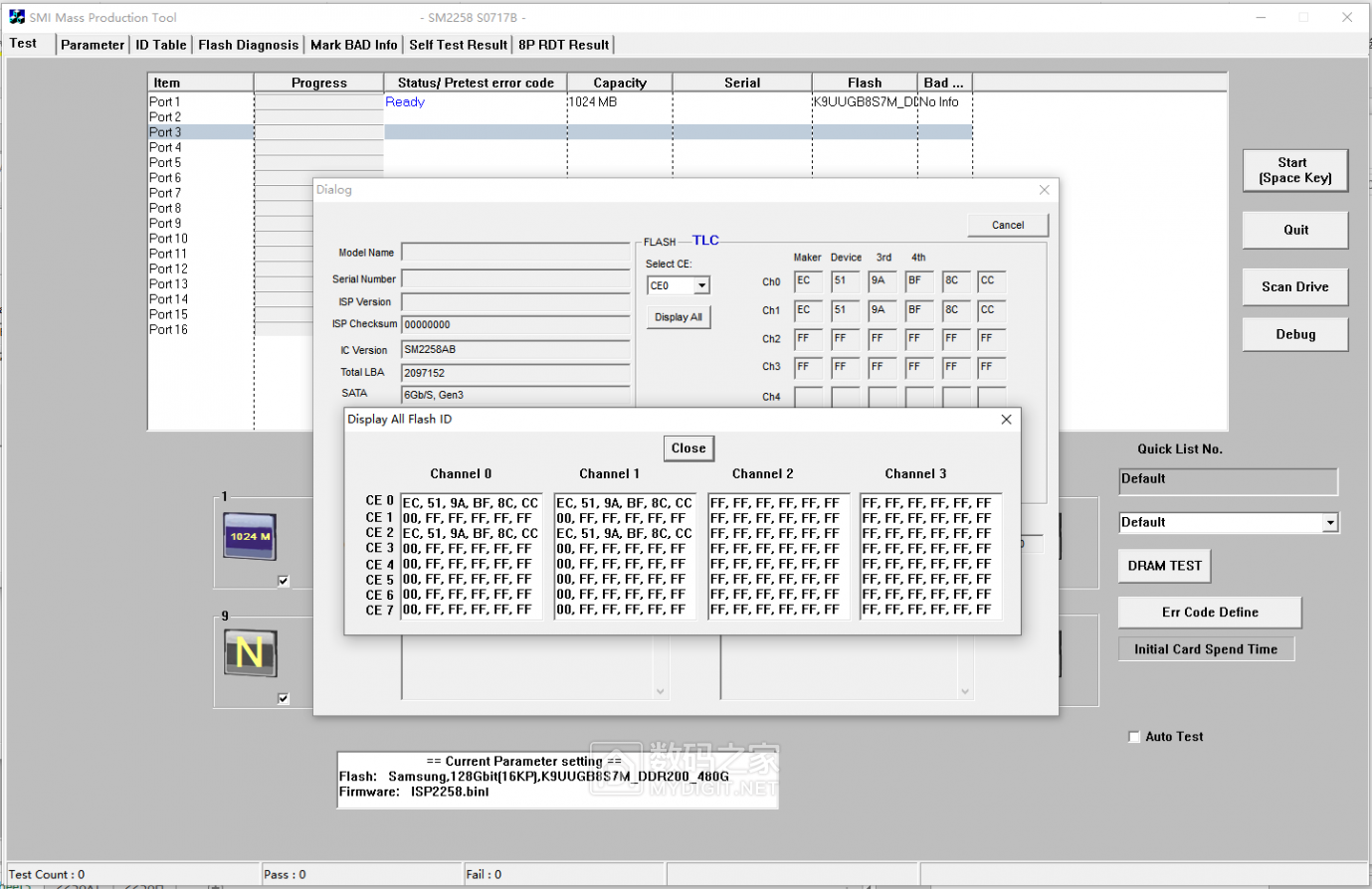Switch to the Parameter tab
The height and width of the screenshot is (889, 1372).
tap(93, 45)
